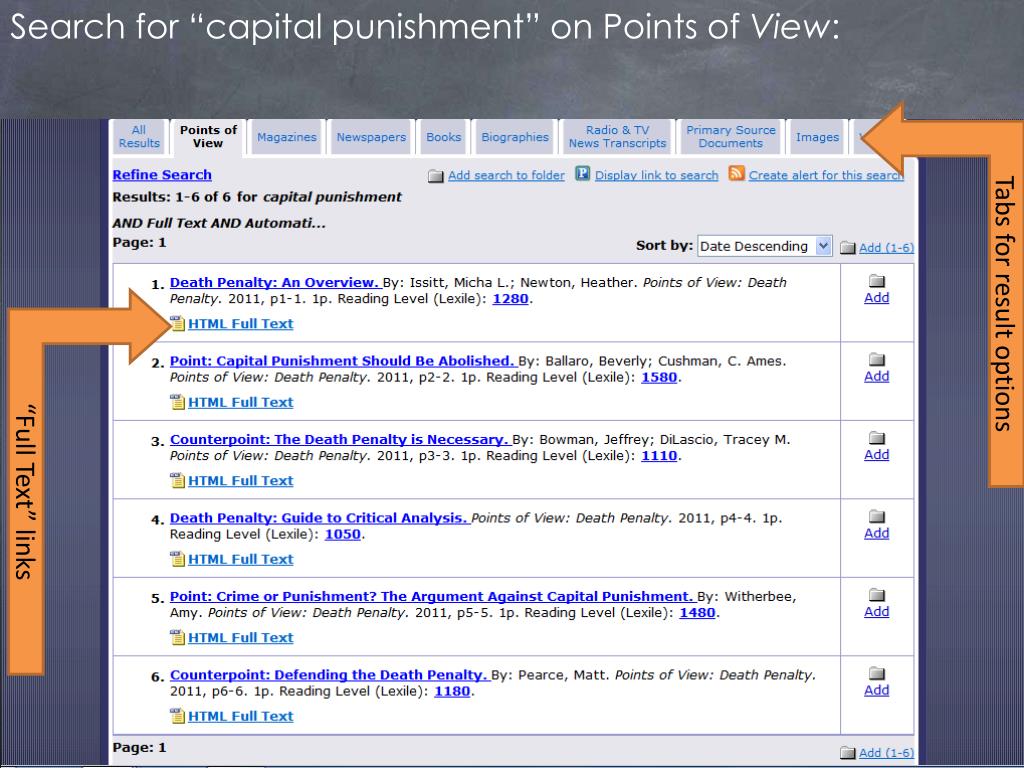
Task: Open HTML Full Text for Death Penalty: An Overview
Action: (240, 324)
